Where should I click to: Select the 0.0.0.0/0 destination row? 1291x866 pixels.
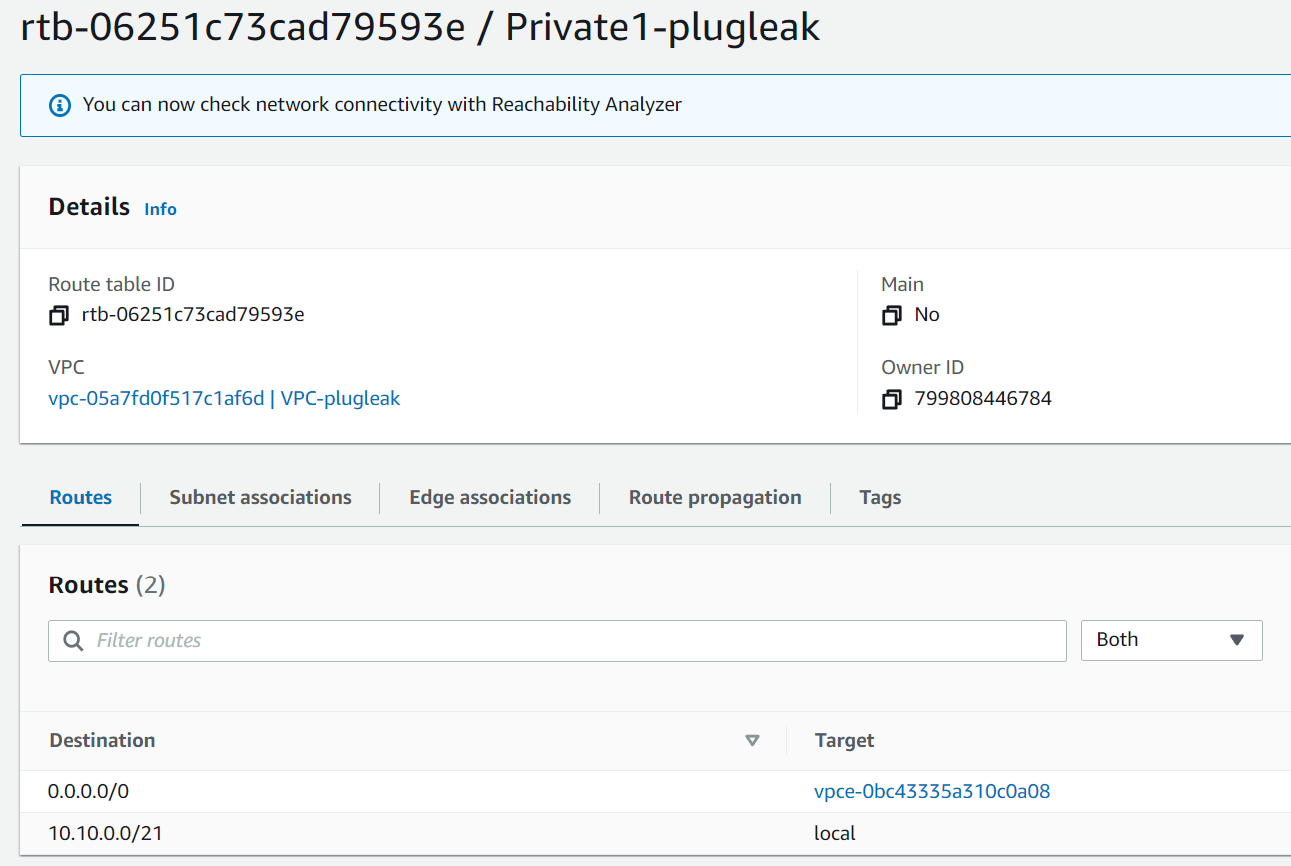point(89,792)
